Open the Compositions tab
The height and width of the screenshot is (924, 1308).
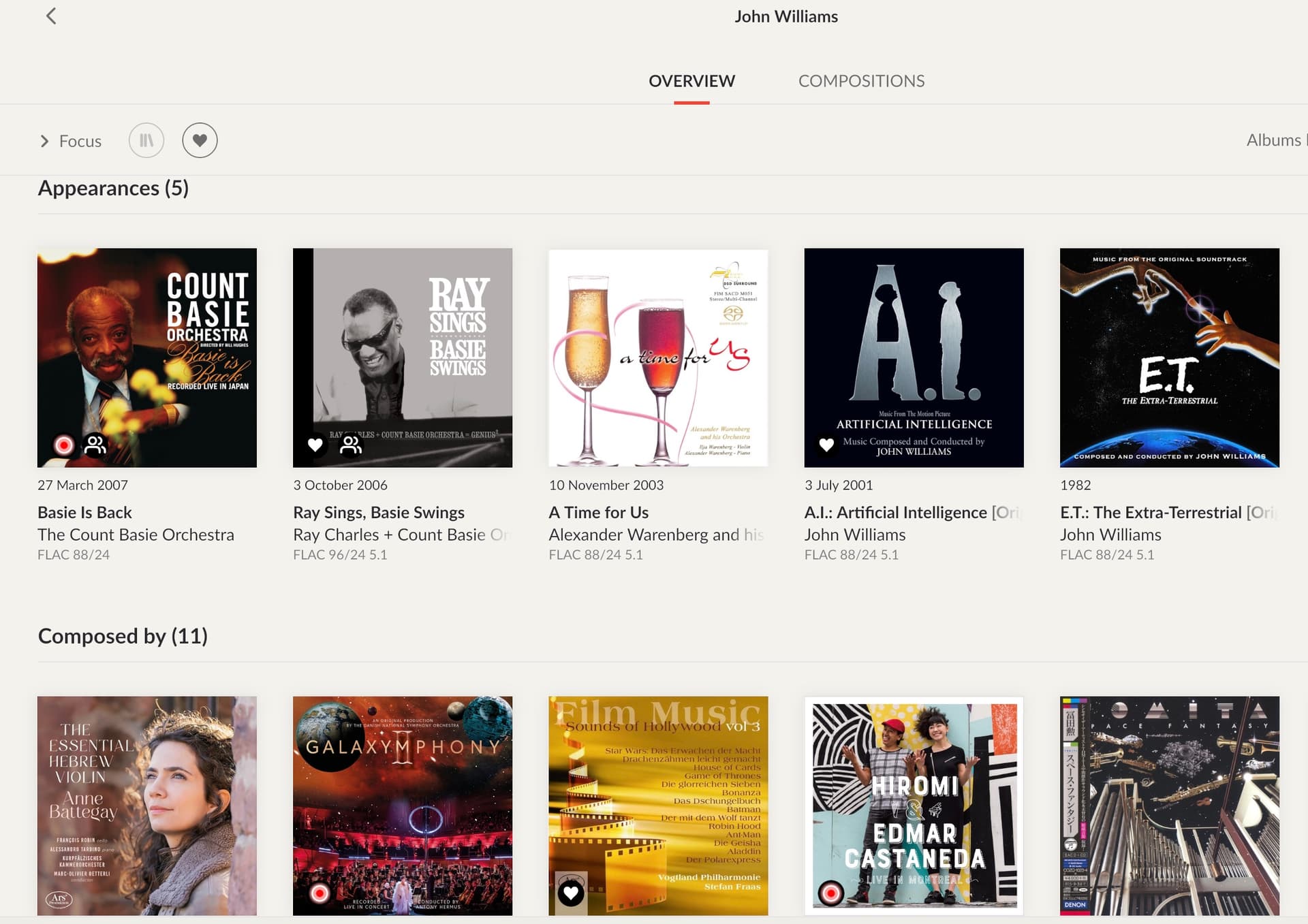(x=861, y=81)
